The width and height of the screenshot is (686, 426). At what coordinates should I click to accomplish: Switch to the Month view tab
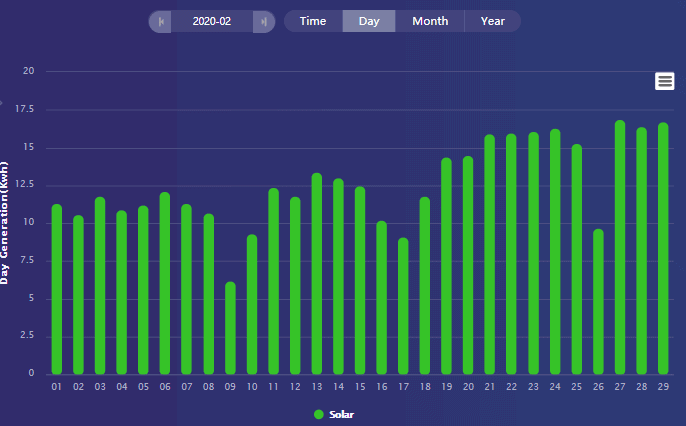tap(430, 21)
